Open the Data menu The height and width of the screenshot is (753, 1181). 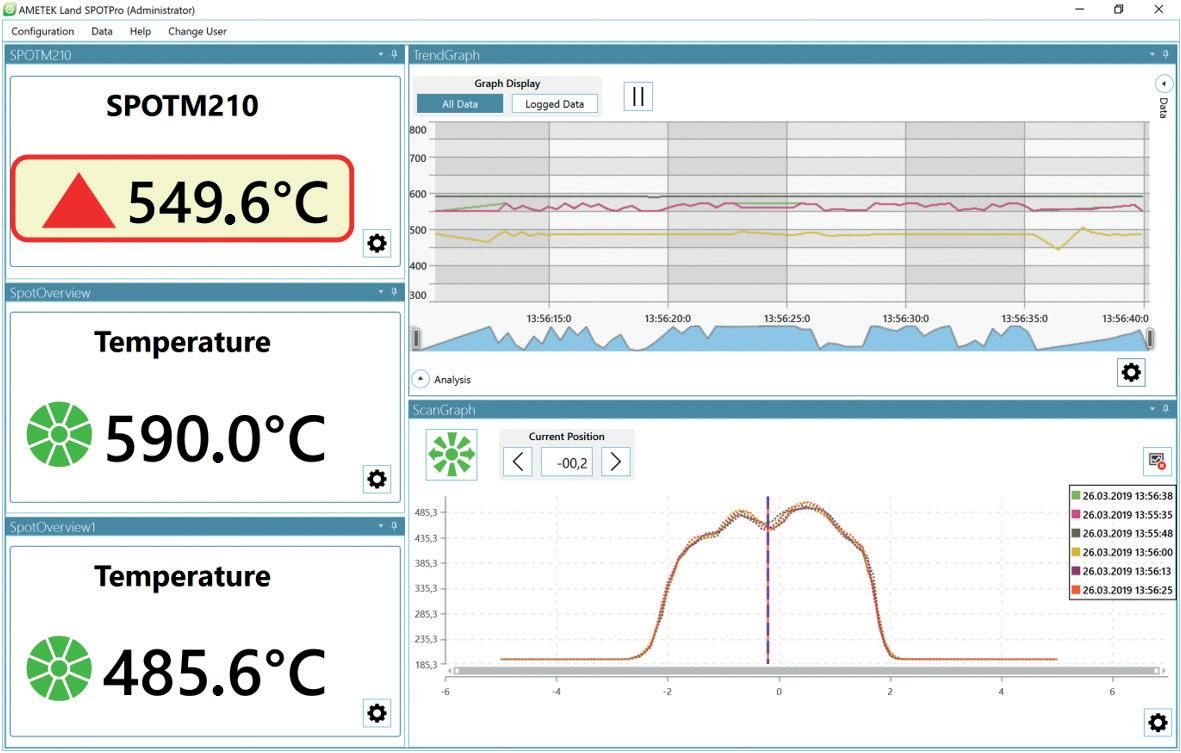102,32
